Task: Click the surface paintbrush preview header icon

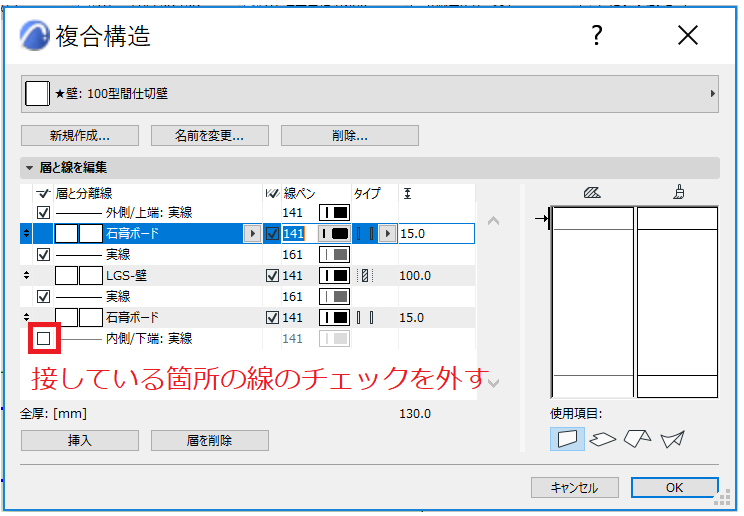Action: 679,192
